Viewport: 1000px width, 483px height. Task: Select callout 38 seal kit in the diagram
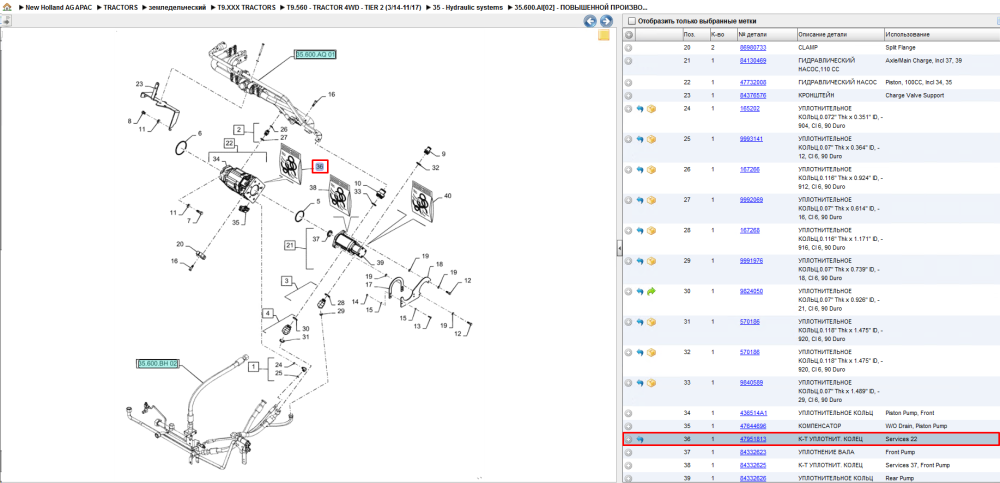(x=313, y=188)
